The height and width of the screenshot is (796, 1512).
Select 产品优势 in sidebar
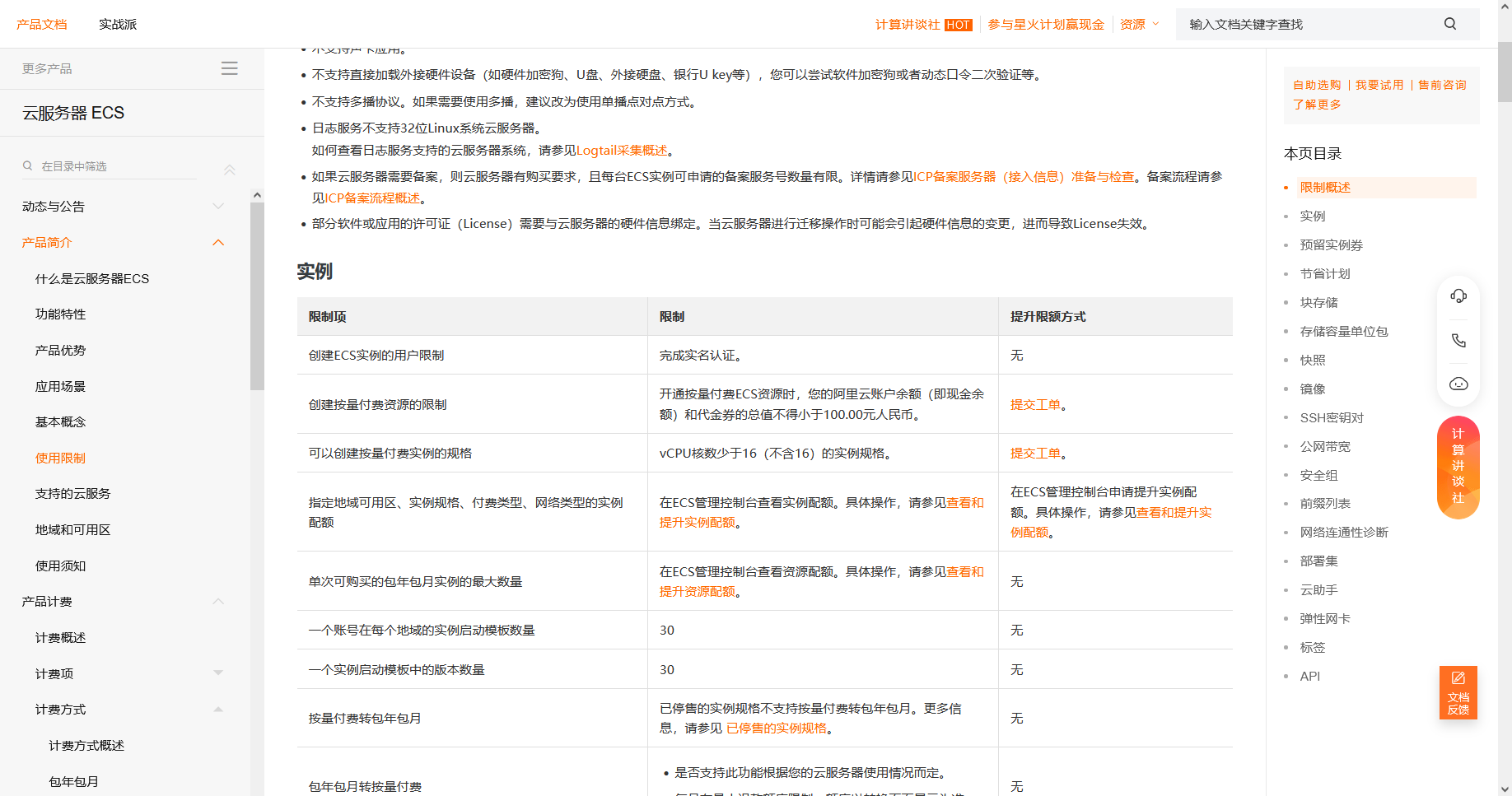point(61,350)
